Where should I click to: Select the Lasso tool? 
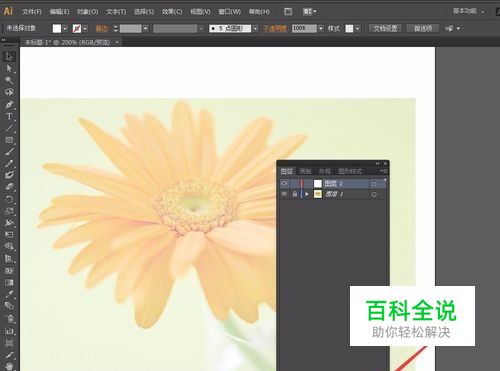click(9, 92)
